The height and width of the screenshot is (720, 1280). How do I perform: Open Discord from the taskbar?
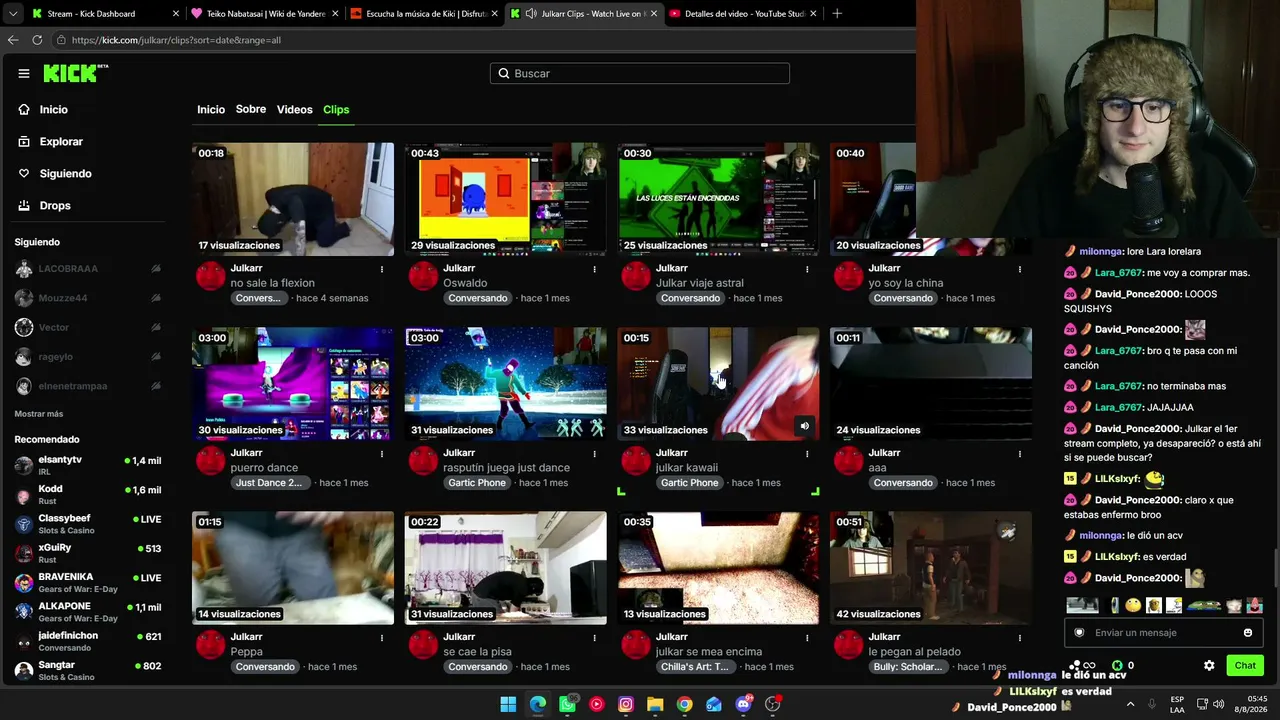(743, 704)
